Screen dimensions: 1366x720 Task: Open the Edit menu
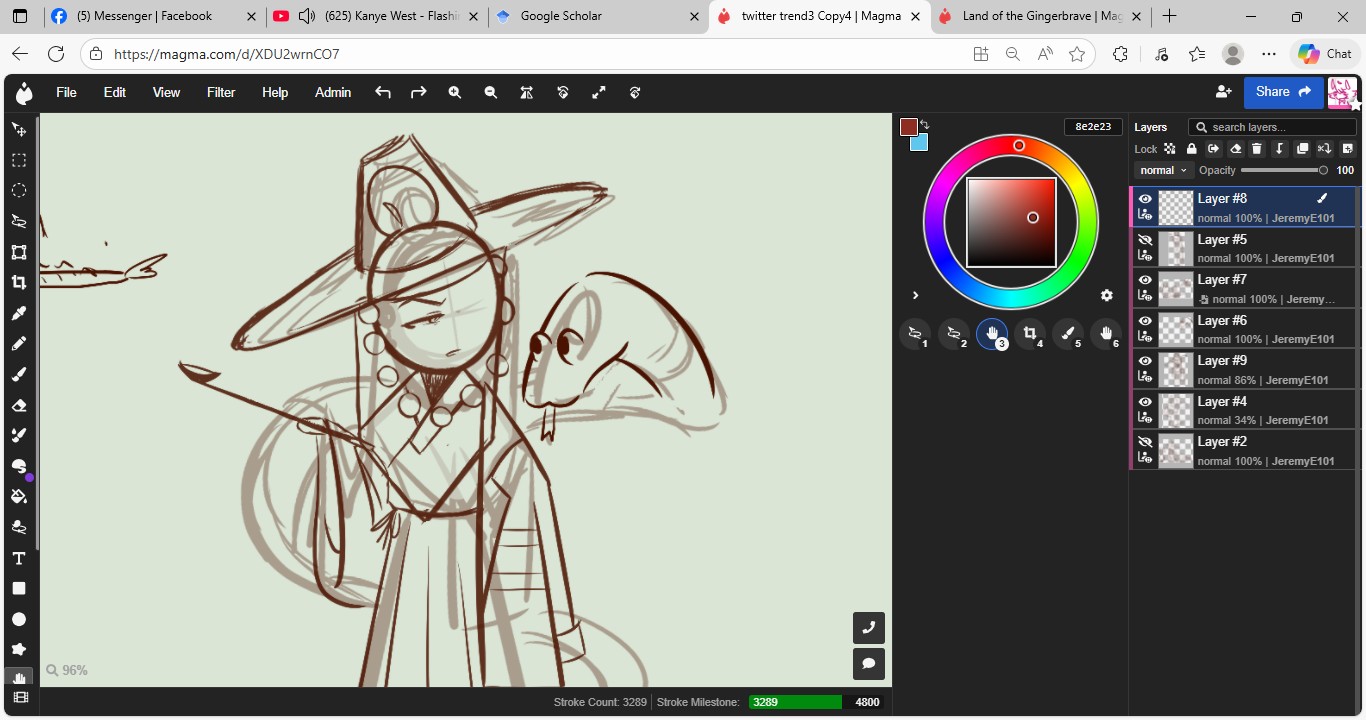(115, 93)
